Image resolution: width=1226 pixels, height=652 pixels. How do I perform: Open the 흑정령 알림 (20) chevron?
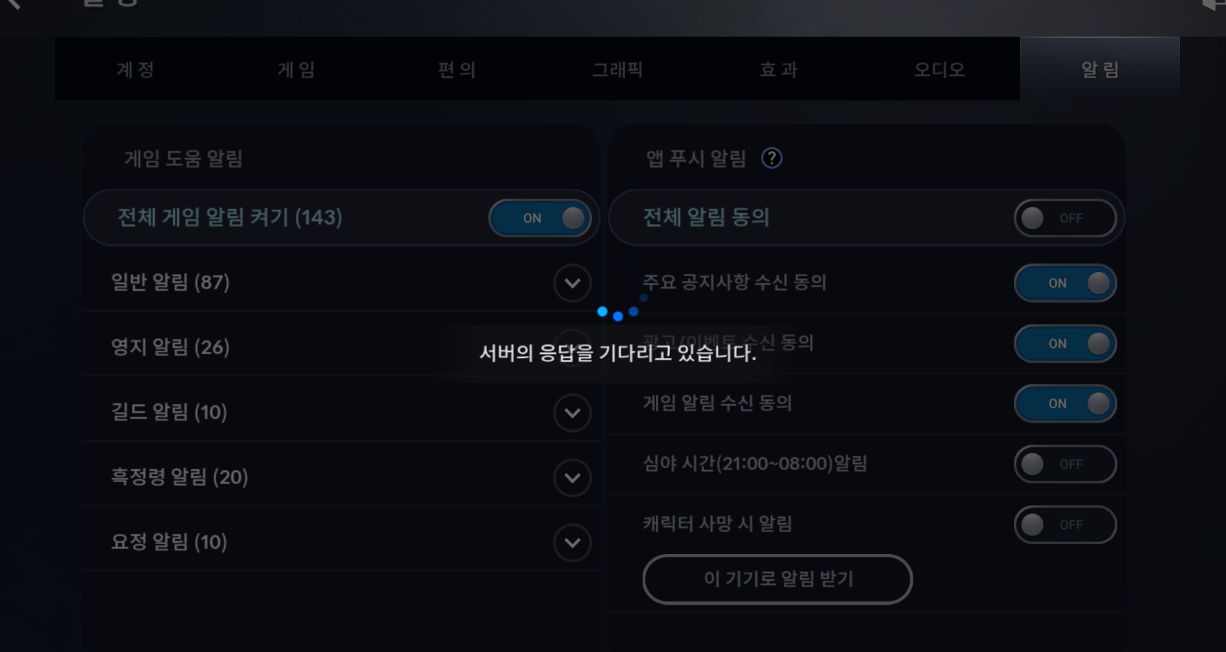[572, 477]
